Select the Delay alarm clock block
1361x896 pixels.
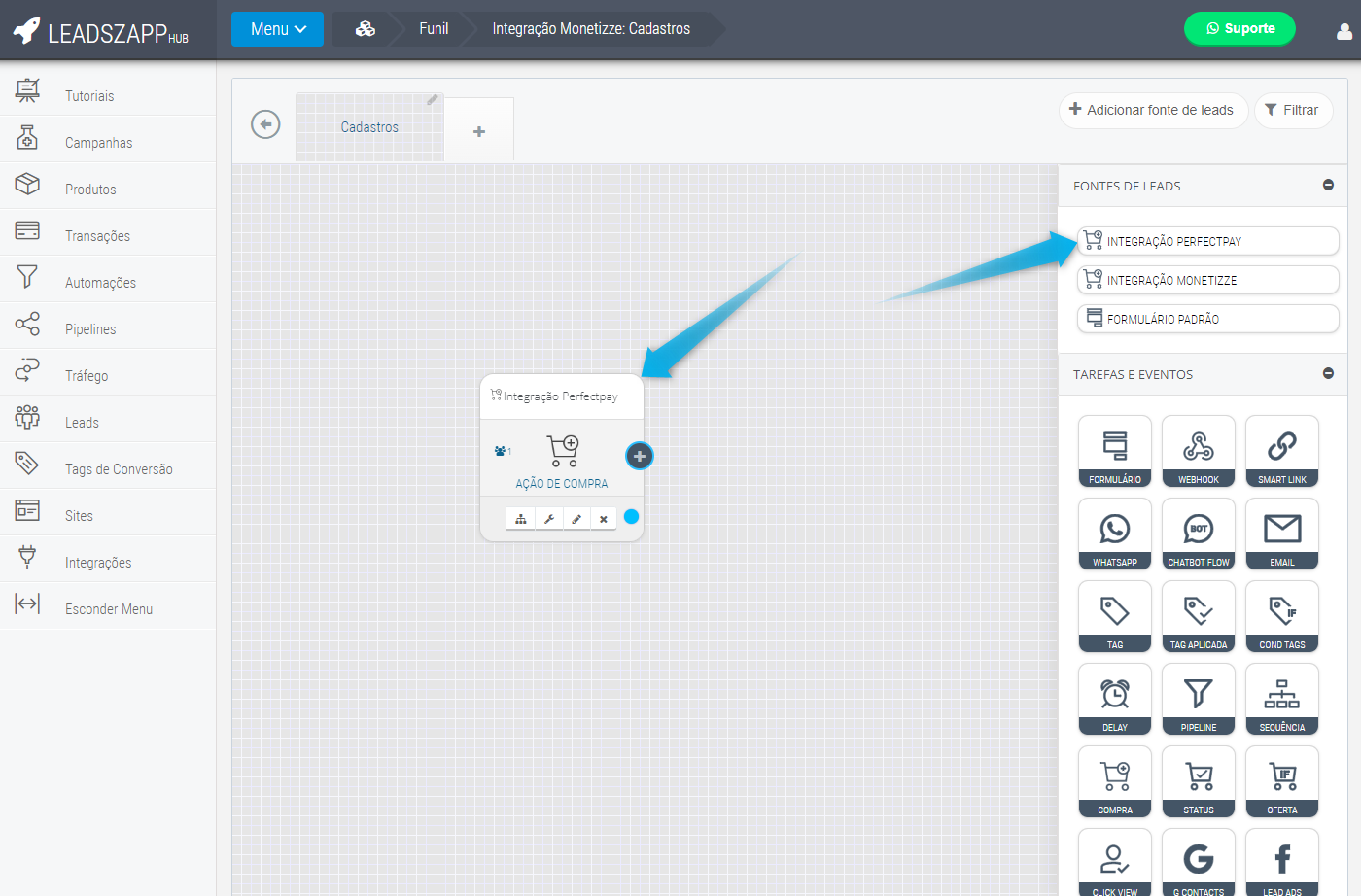tap(1114, 699)
